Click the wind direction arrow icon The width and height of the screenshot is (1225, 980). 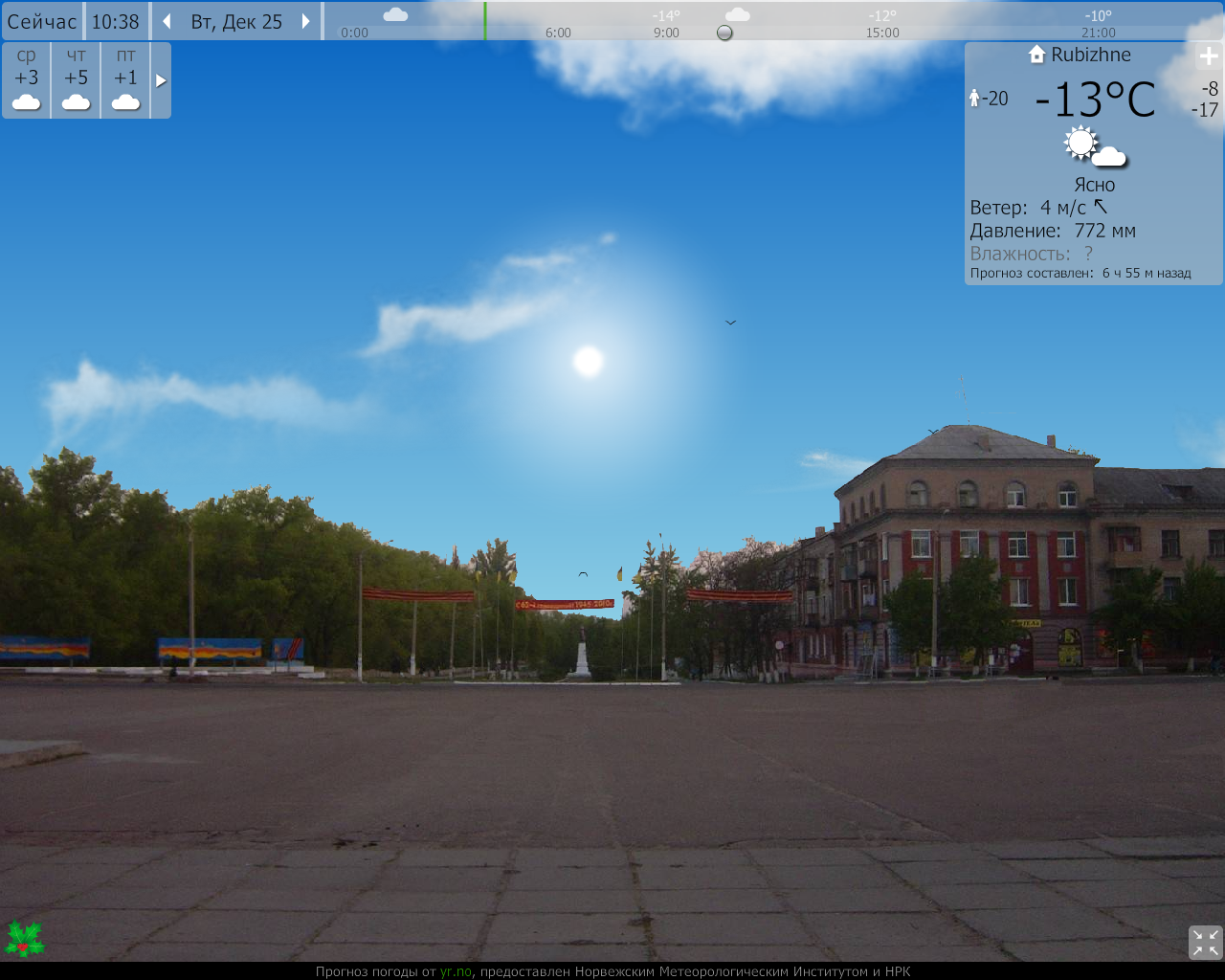tap(1101, 207)
